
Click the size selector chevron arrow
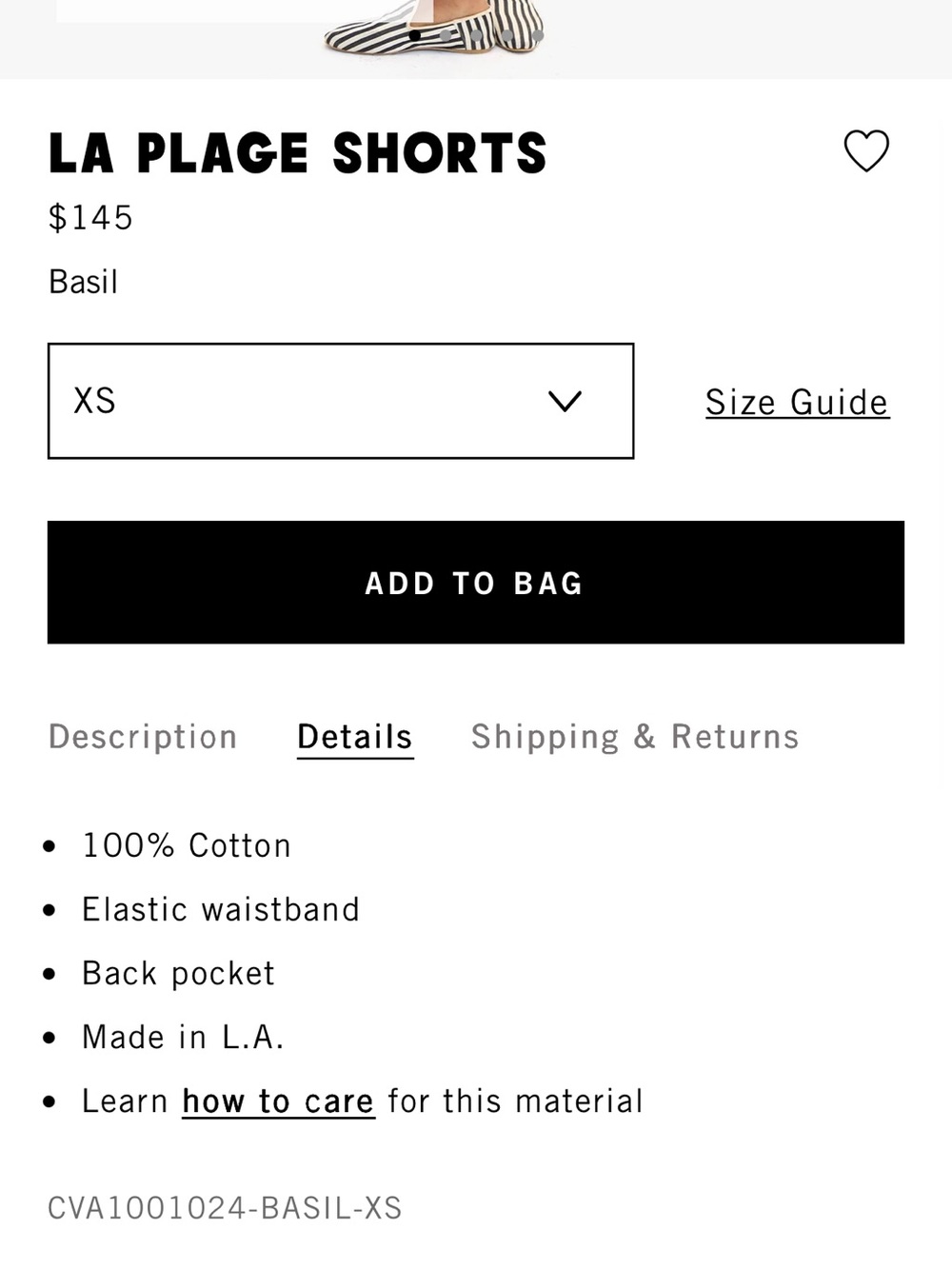click(565, 402)
